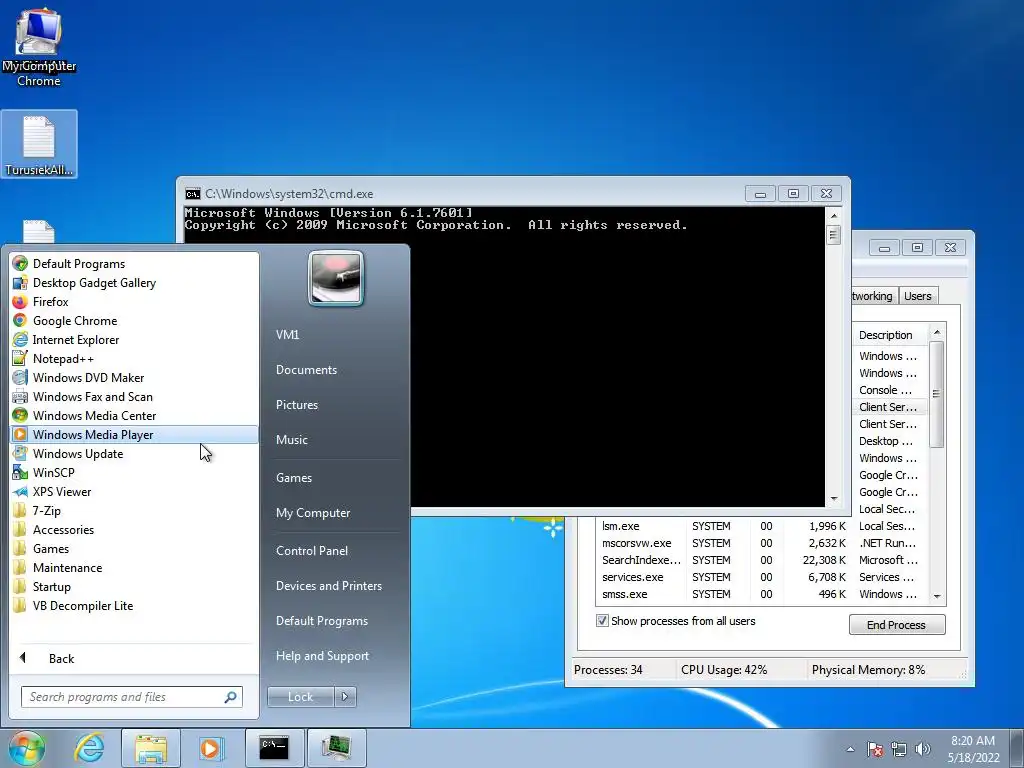Switch to the Users tab in Task Manager
Image resolution: width=1024 pixels, height=768 pixels.
(x=918, y=296)
